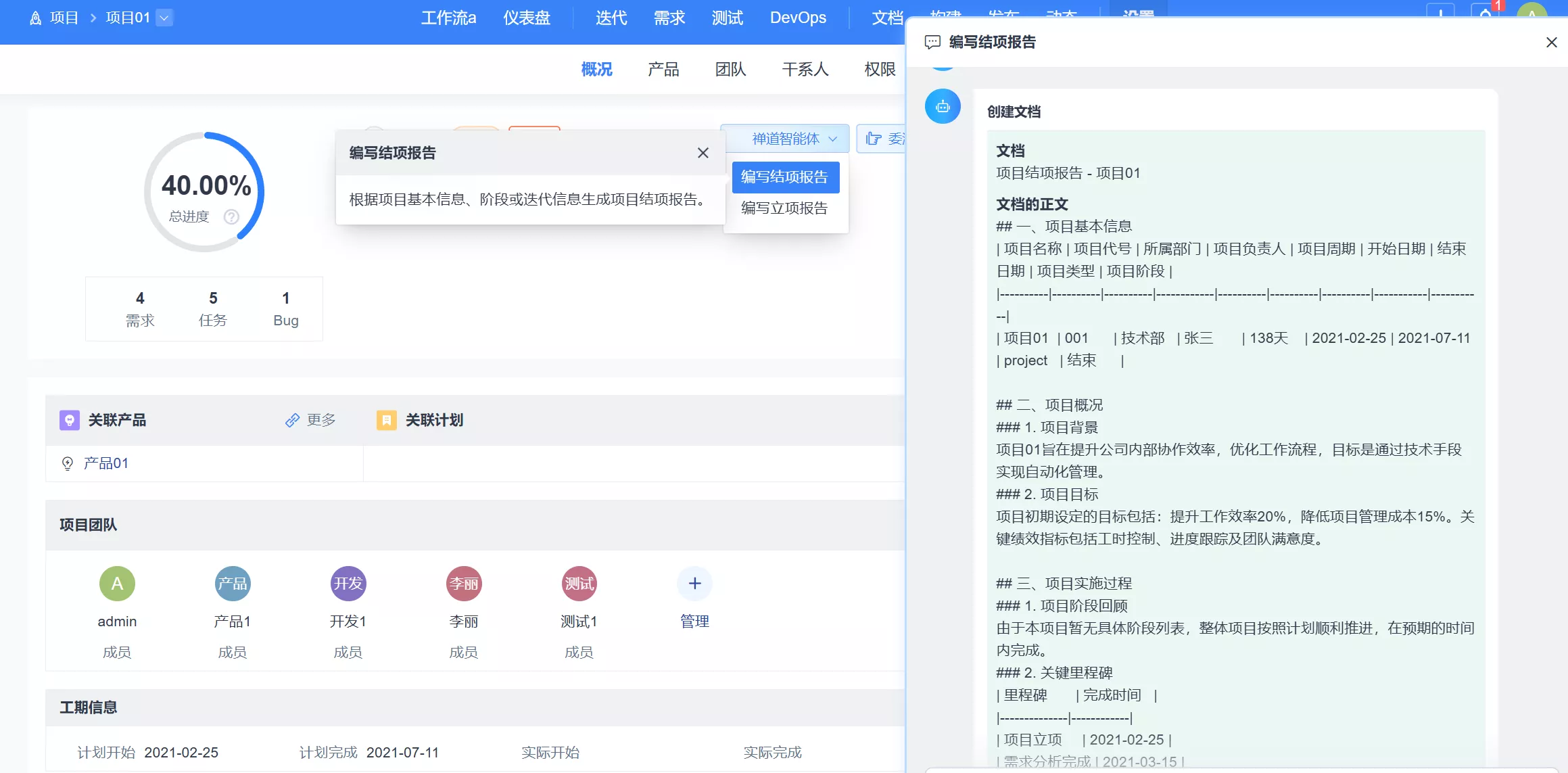Switch to the 团队 tab
The height and width of the screenshot is (773, 1568).
[x=730, y=69]
